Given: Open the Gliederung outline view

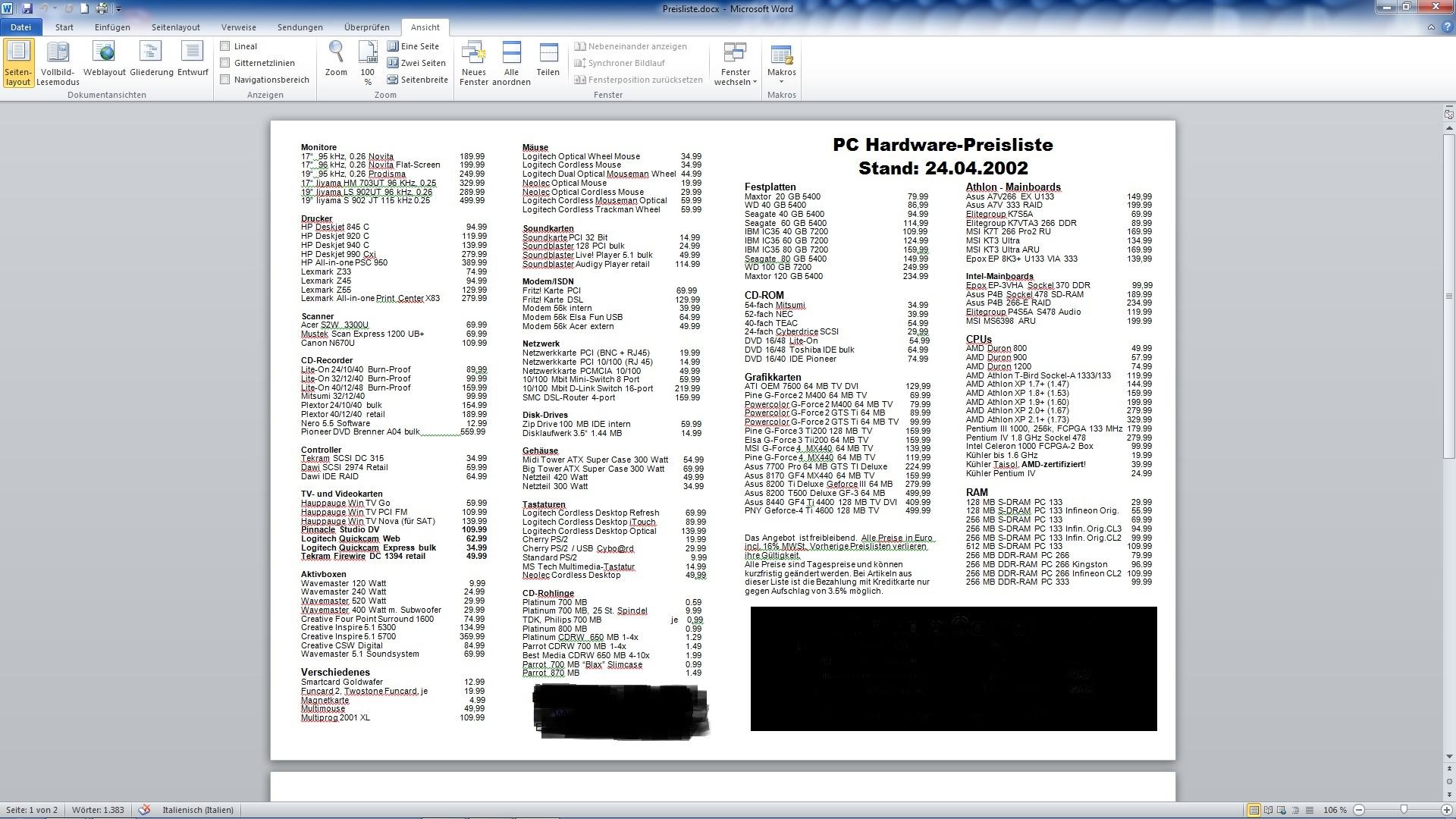Looking at the screenshot, I should point(151,53).
